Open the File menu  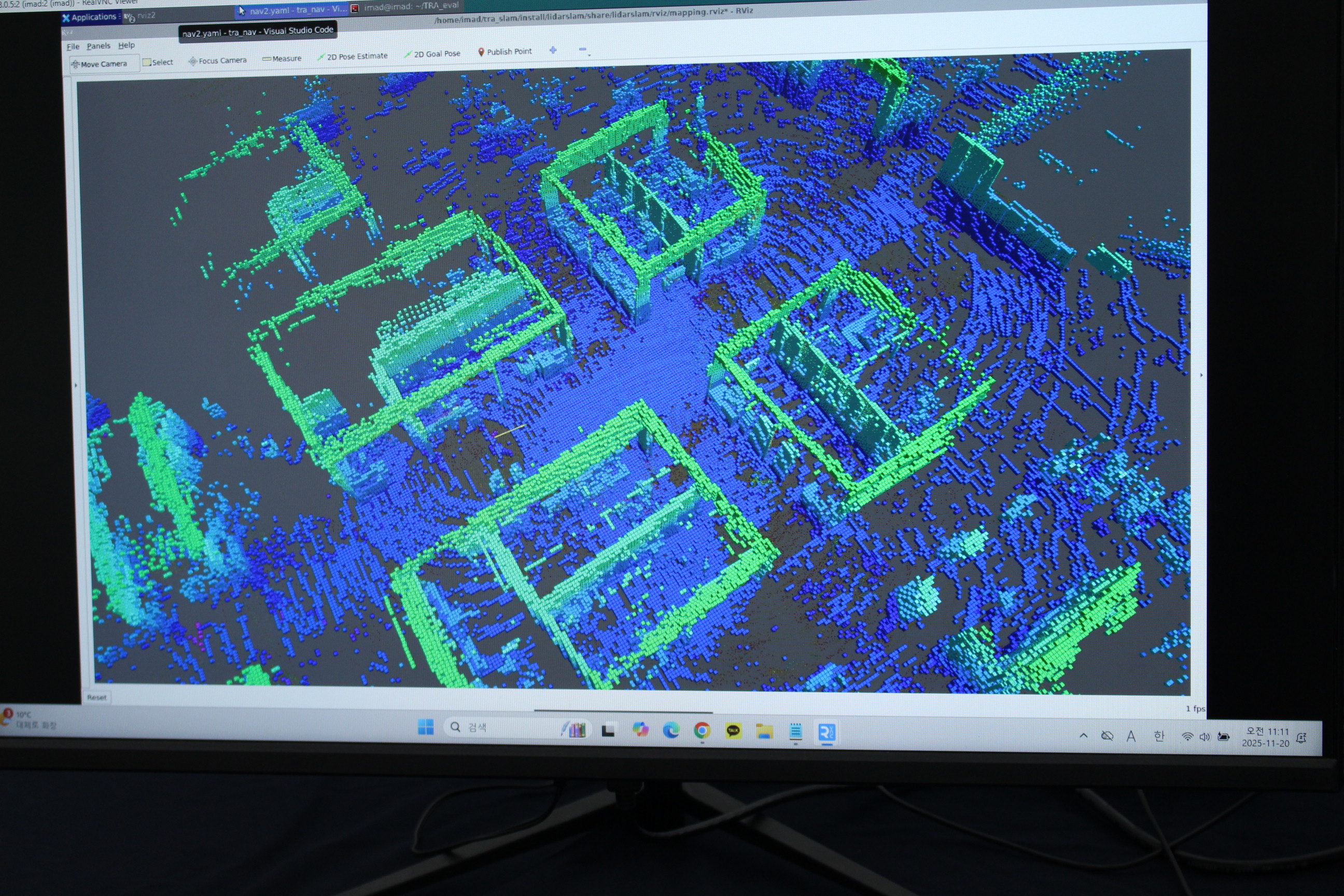coord(73,47)
